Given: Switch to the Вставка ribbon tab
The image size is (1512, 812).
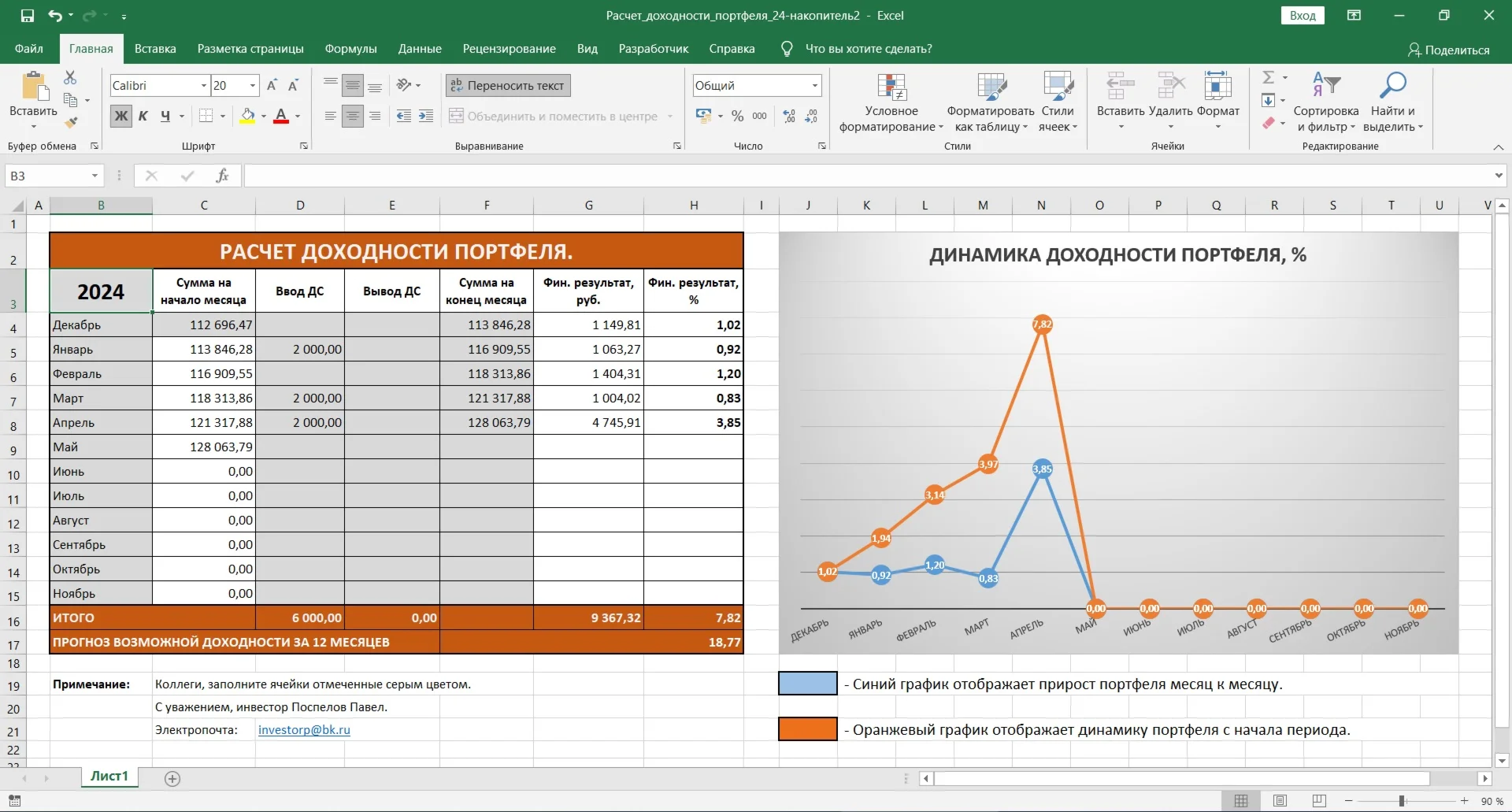Looking at the screenshot, I should [155, 49].
